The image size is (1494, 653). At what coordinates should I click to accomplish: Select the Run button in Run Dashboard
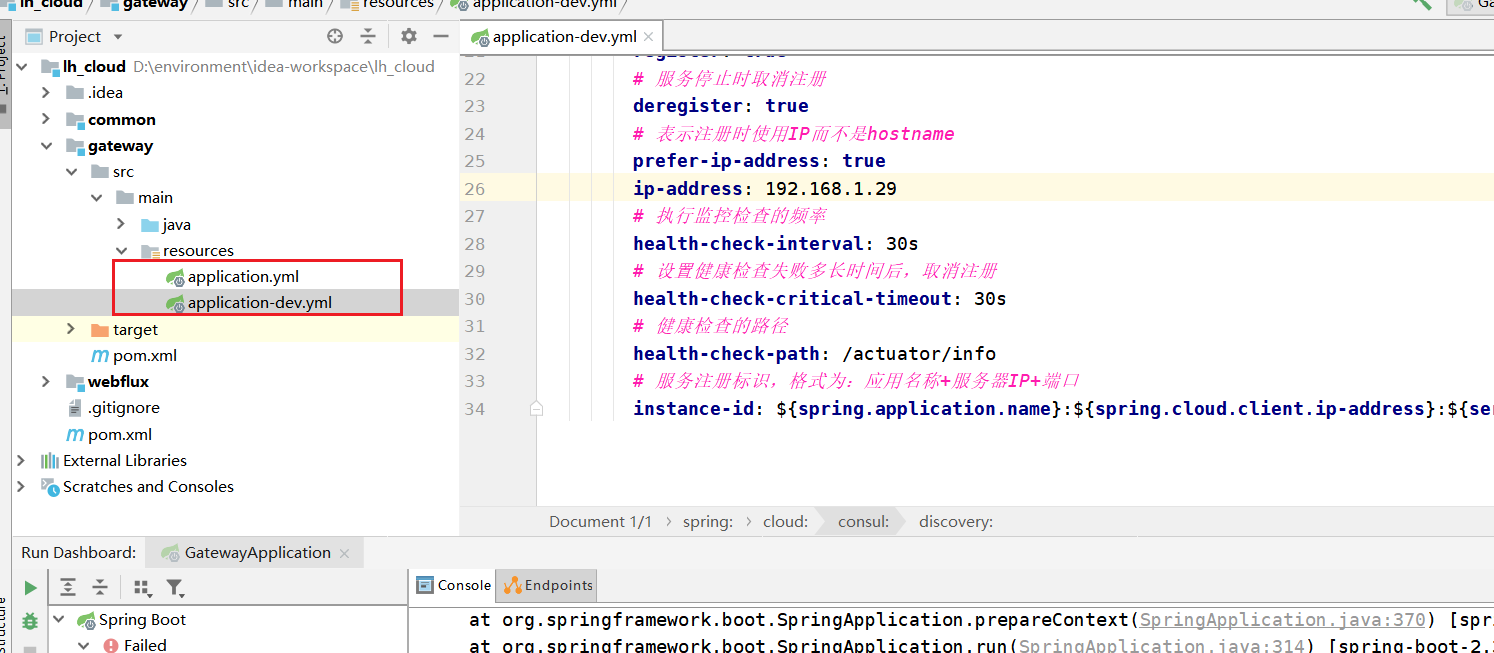point(29,587)
